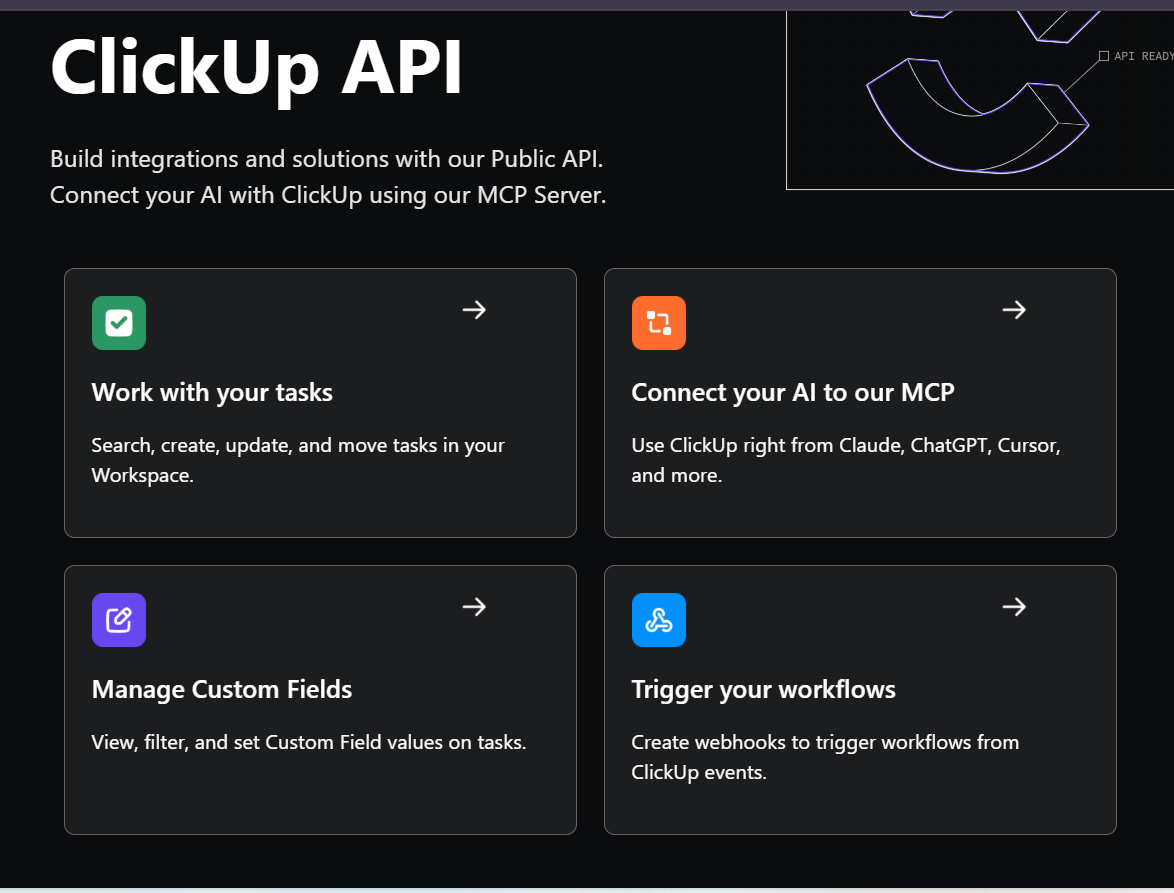Open Manage Custom Fields
Screen dimensions: 1174x893
tap(221, 689)
